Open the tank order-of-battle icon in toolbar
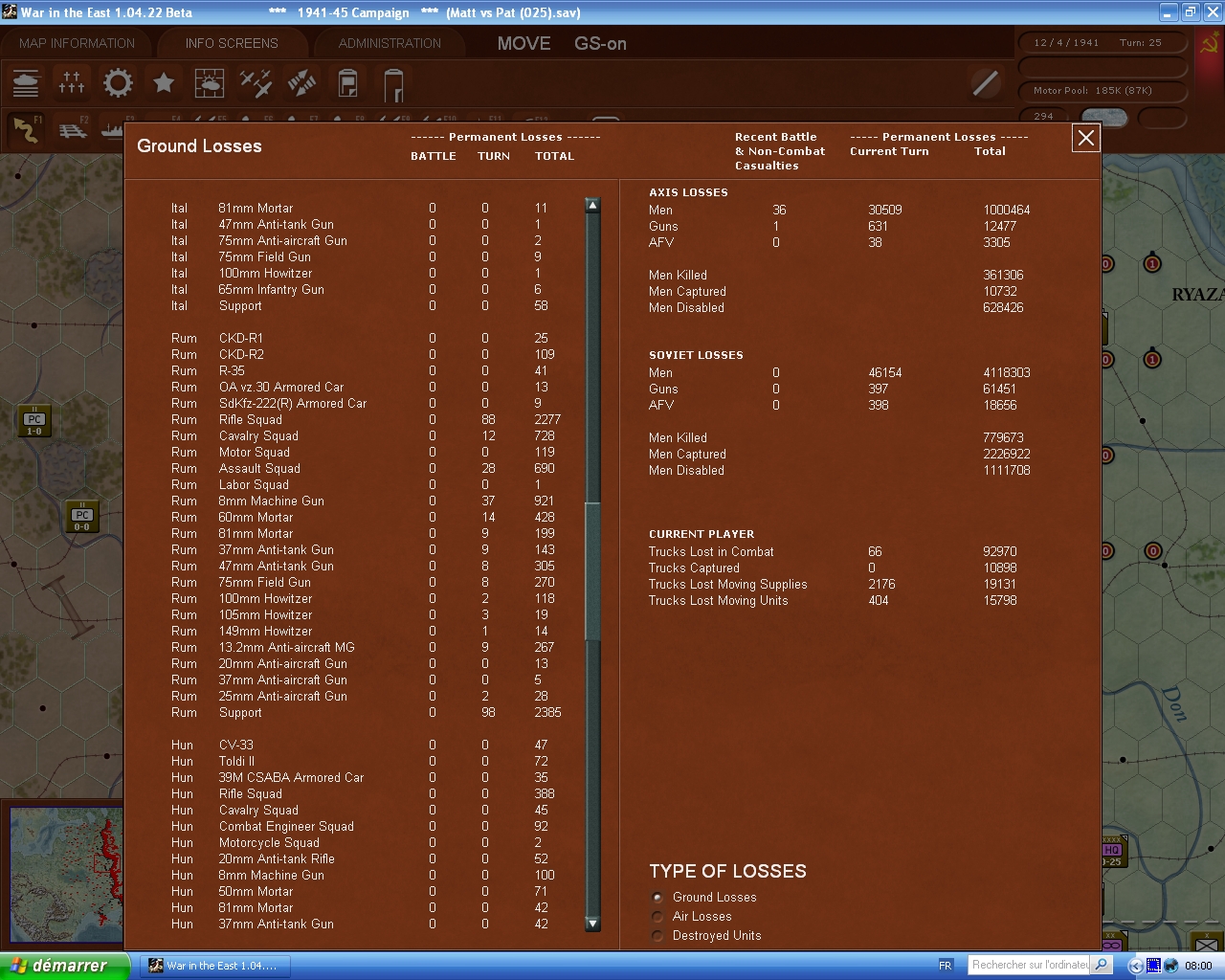 [x=26, y=83]
